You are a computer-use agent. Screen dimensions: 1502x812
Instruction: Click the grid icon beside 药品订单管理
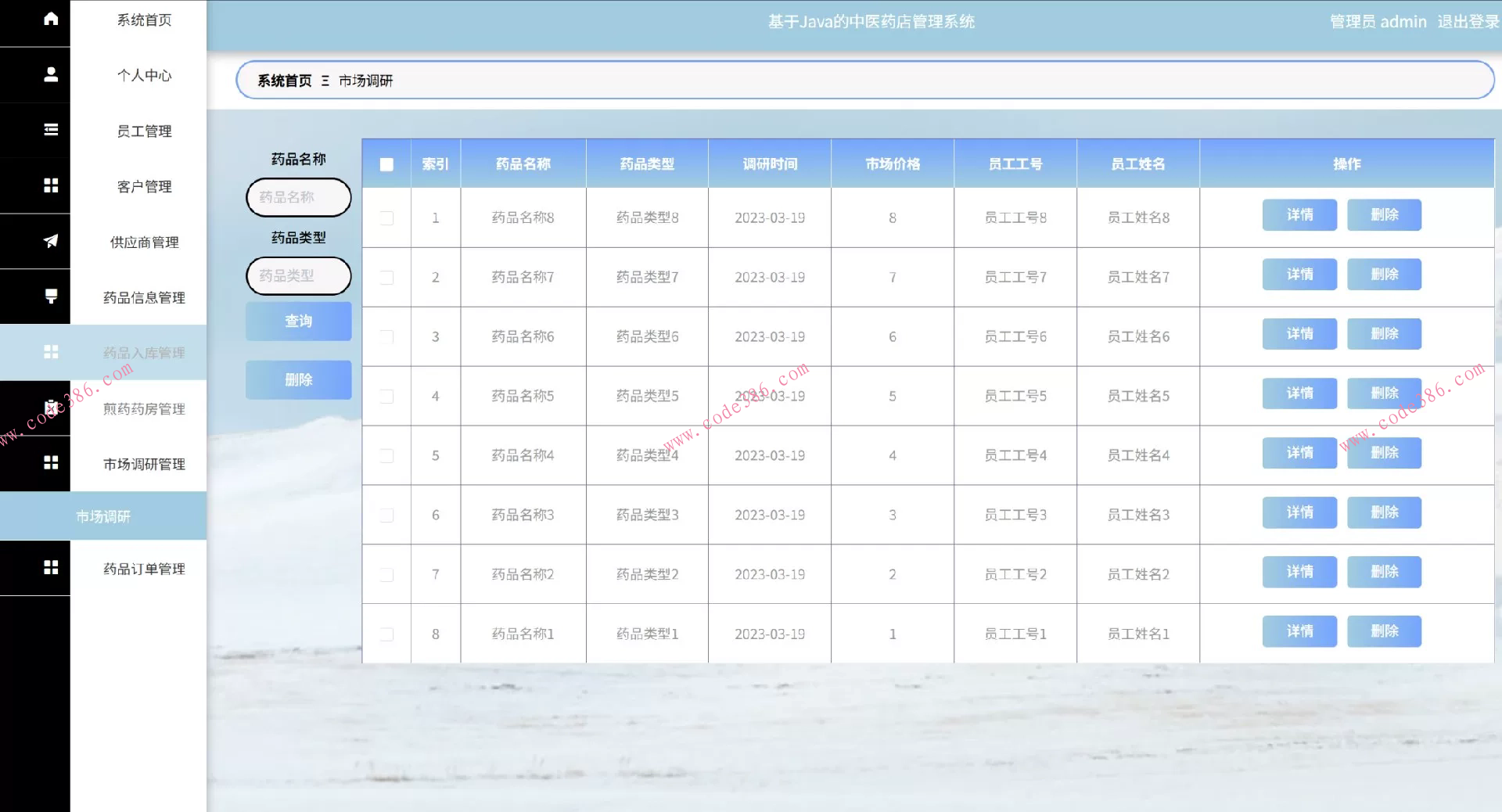click(51, 568)
